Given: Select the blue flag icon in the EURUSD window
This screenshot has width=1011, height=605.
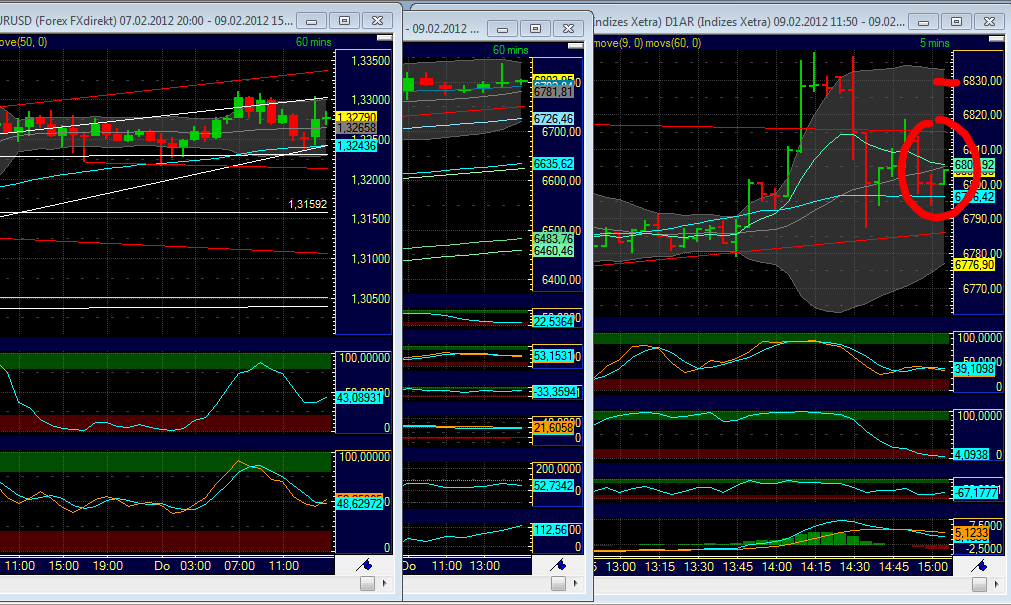Looking at the screenshot, I should (x=365, y=565).
